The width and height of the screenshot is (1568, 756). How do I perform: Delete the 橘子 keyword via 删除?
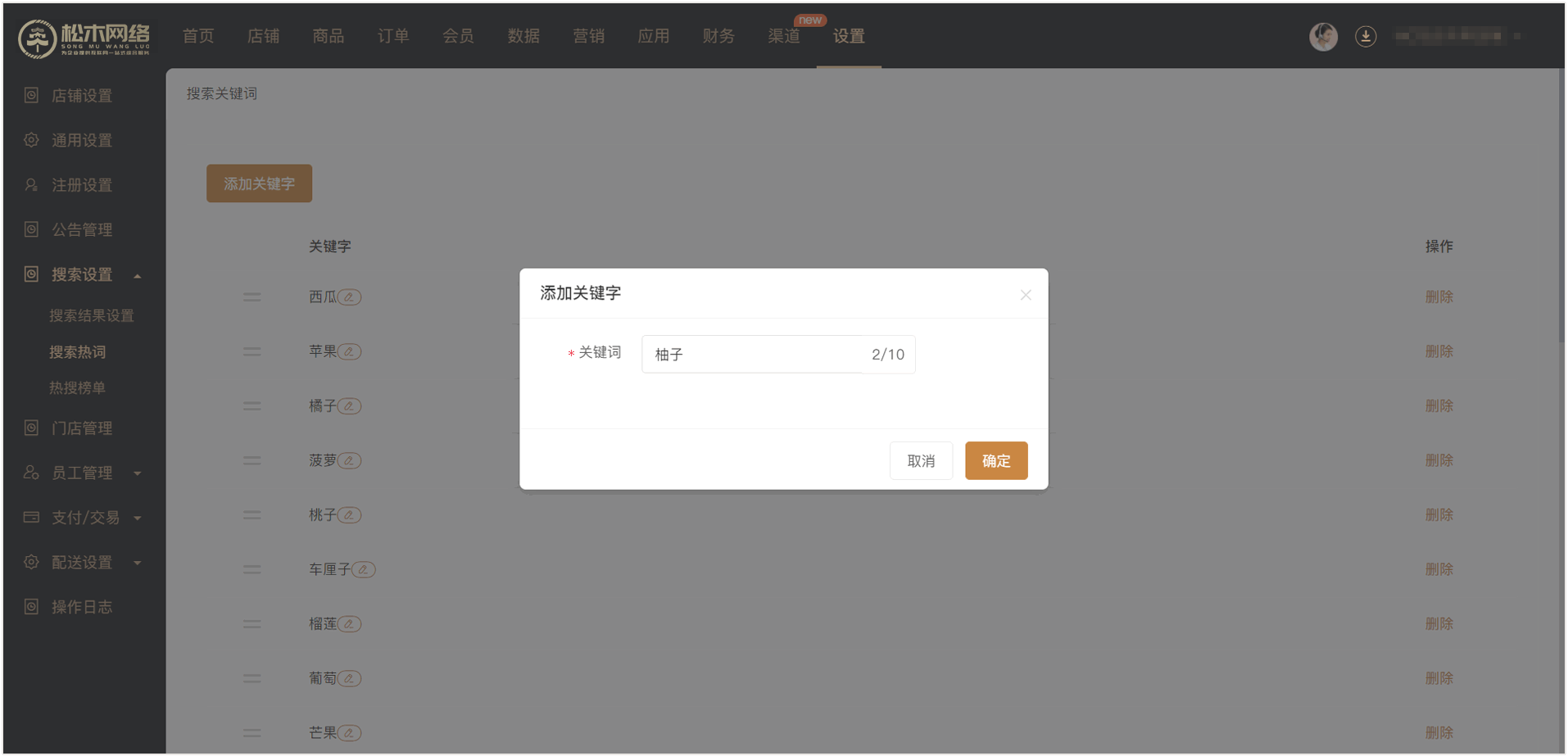click(1439, 406)
